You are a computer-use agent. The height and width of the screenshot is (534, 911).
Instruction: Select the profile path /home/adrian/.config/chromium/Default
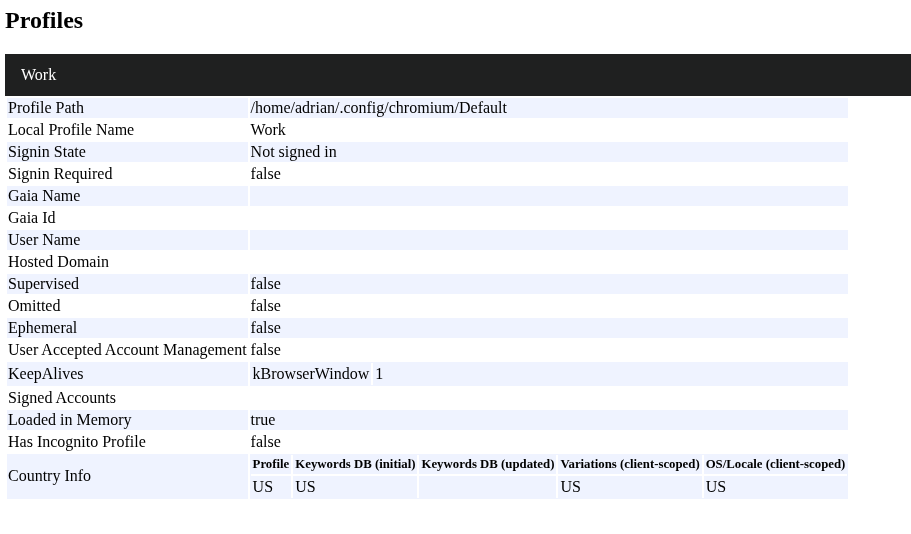[378, 108]
